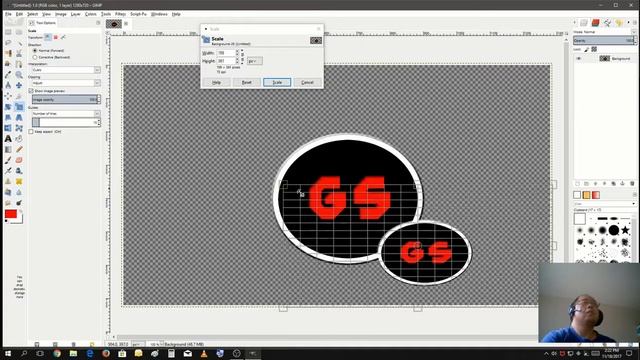Image resolution: width=640 pixels, height=360 pixels.
Task: Open the Layer menu
Action: tap(76, 14)
